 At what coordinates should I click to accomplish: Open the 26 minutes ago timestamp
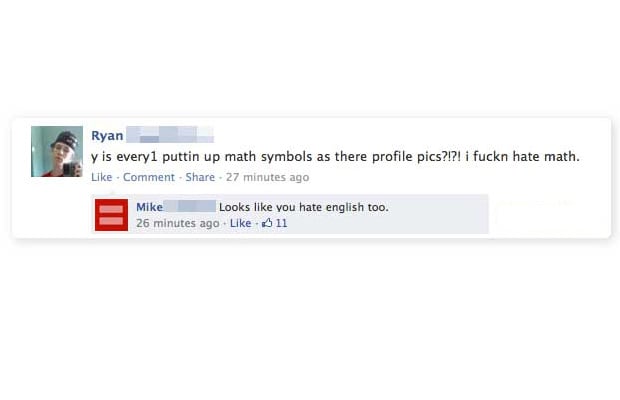(x=178, y=223)
